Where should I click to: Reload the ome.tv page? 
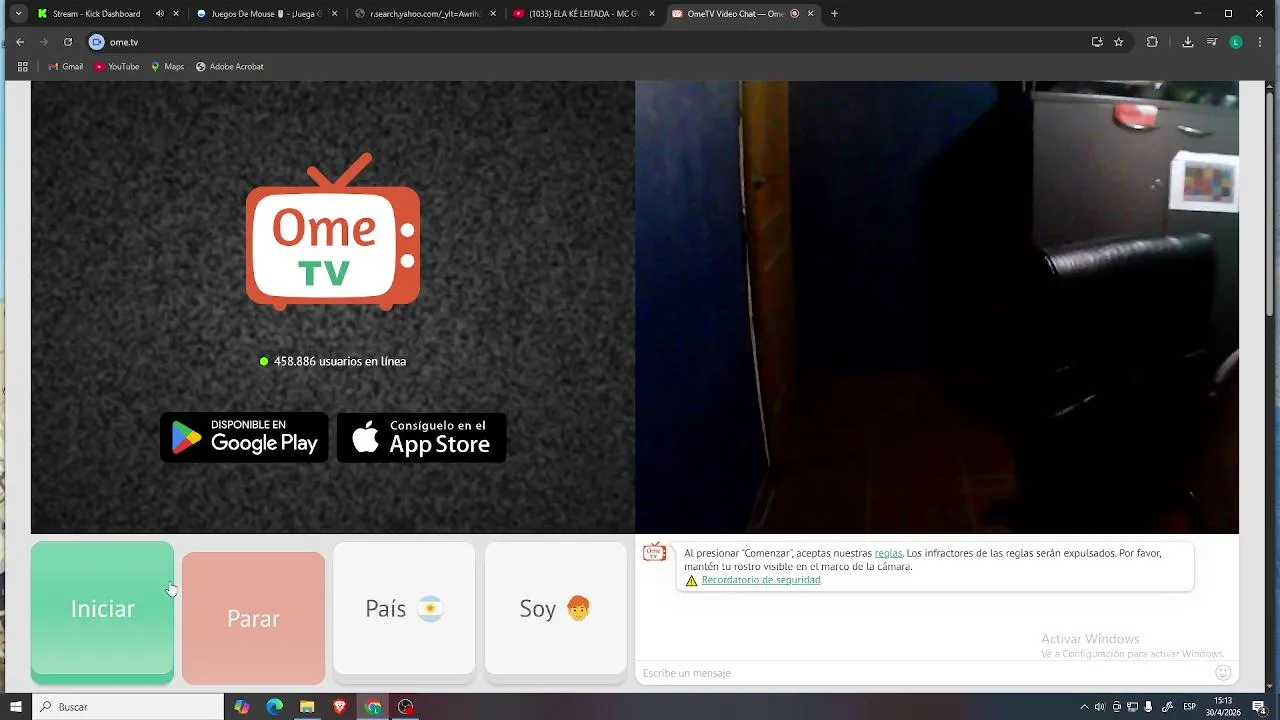point(68,42)
